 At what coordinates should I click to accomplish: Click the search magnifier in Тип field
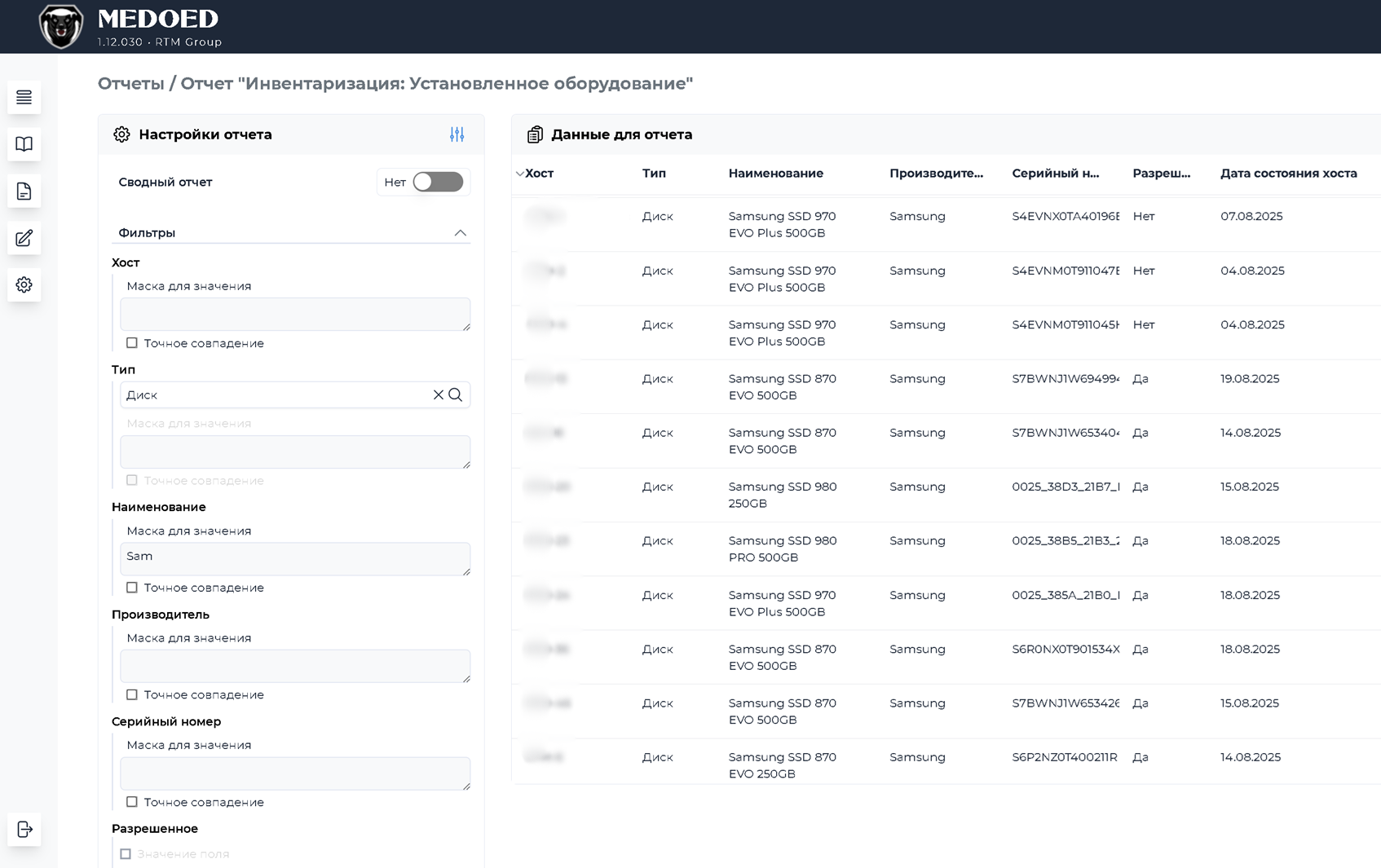click(x=456, y=394)
